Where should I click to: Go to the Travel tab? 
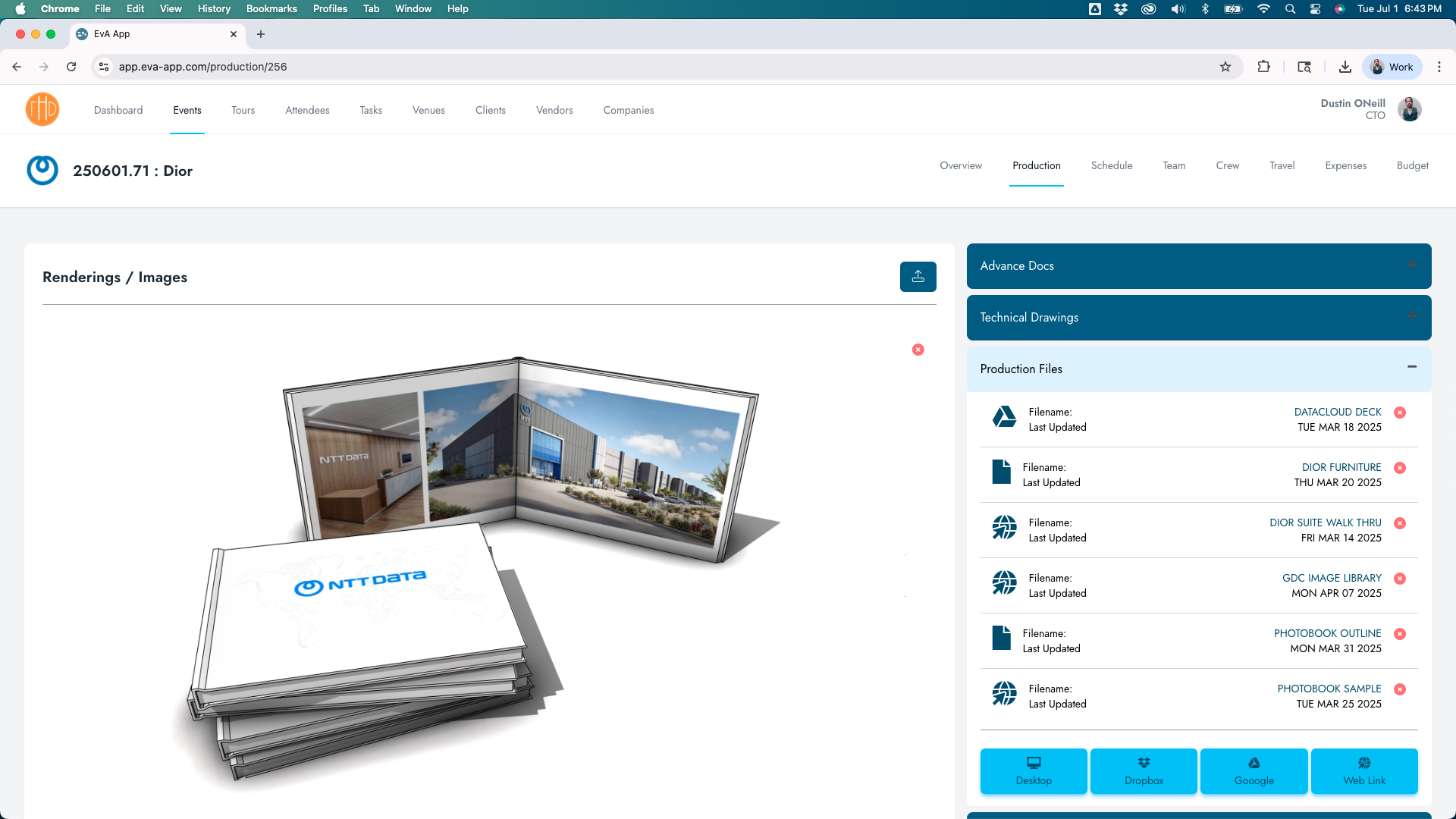coord(1282,165)
